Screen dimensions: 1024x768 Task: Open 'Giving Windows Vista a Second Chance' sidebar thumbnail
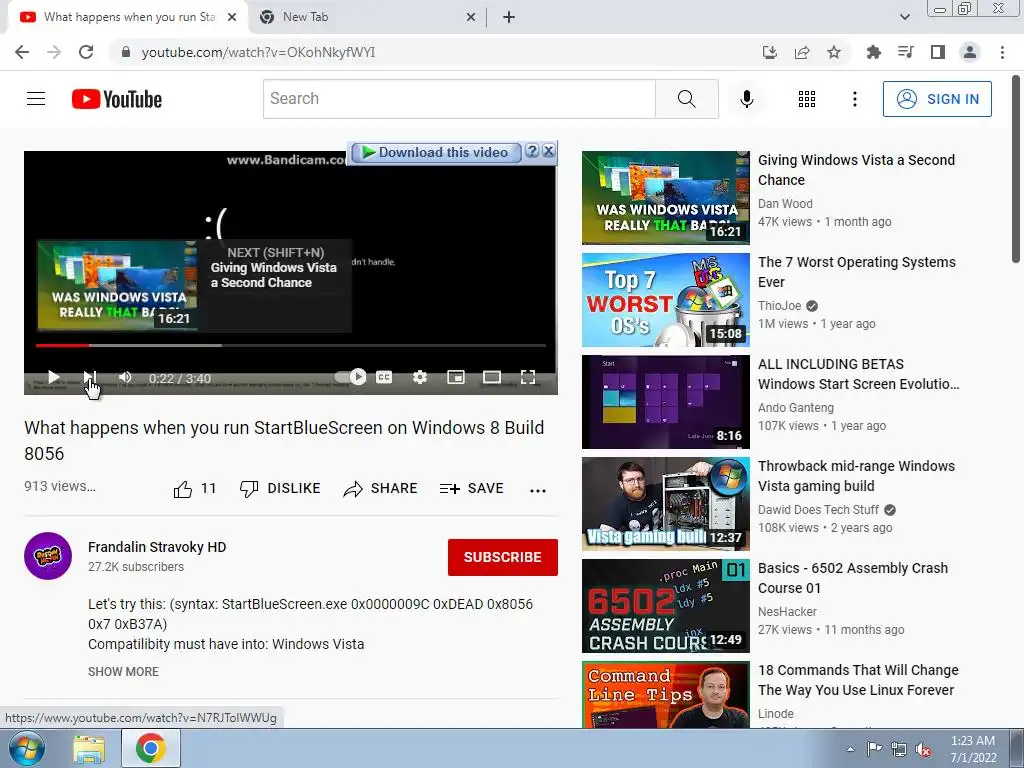[665, 197]
